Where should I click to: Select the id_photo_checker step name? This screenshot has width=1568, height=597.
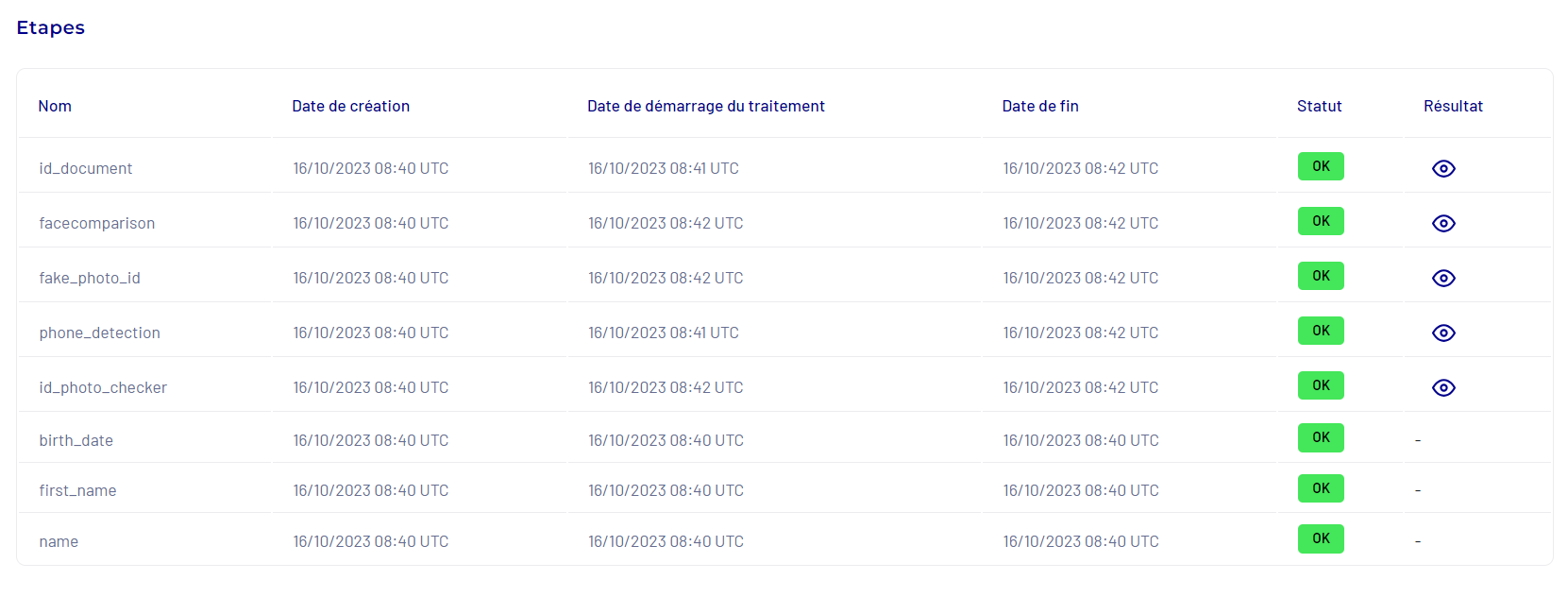103,387
